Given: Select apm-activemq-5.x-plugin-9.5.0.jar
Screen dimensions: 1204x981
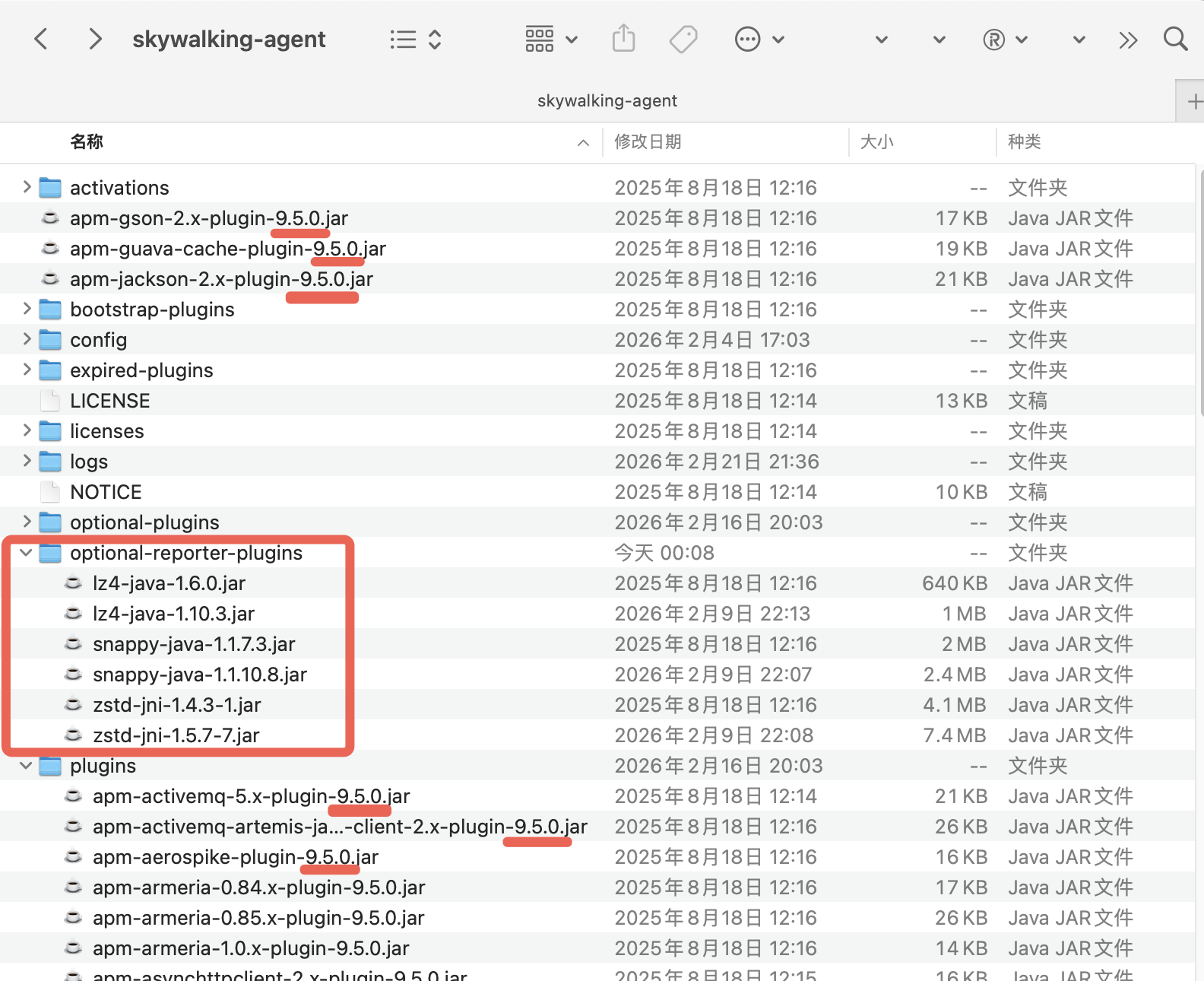Looking at the screenshot, I should tap(251, 796).
